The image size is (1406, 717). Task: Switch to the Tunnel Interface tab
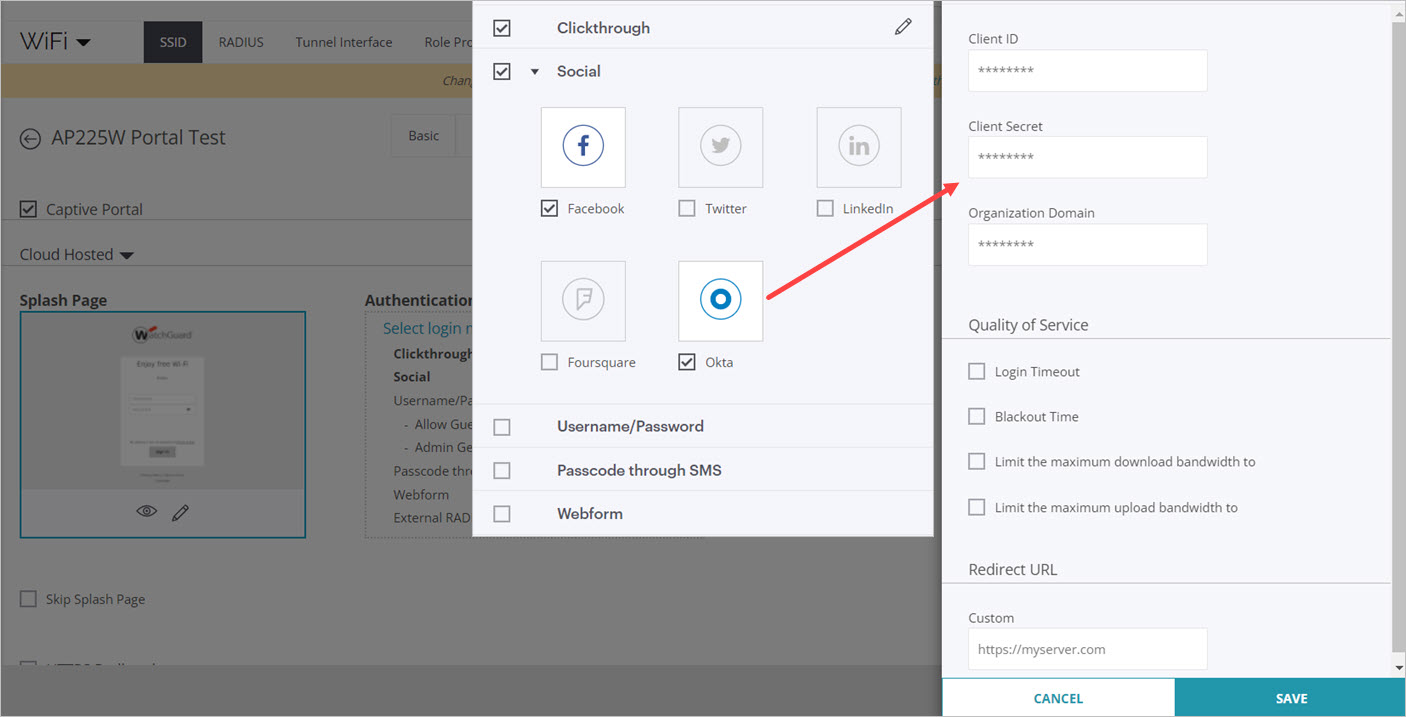343,42
